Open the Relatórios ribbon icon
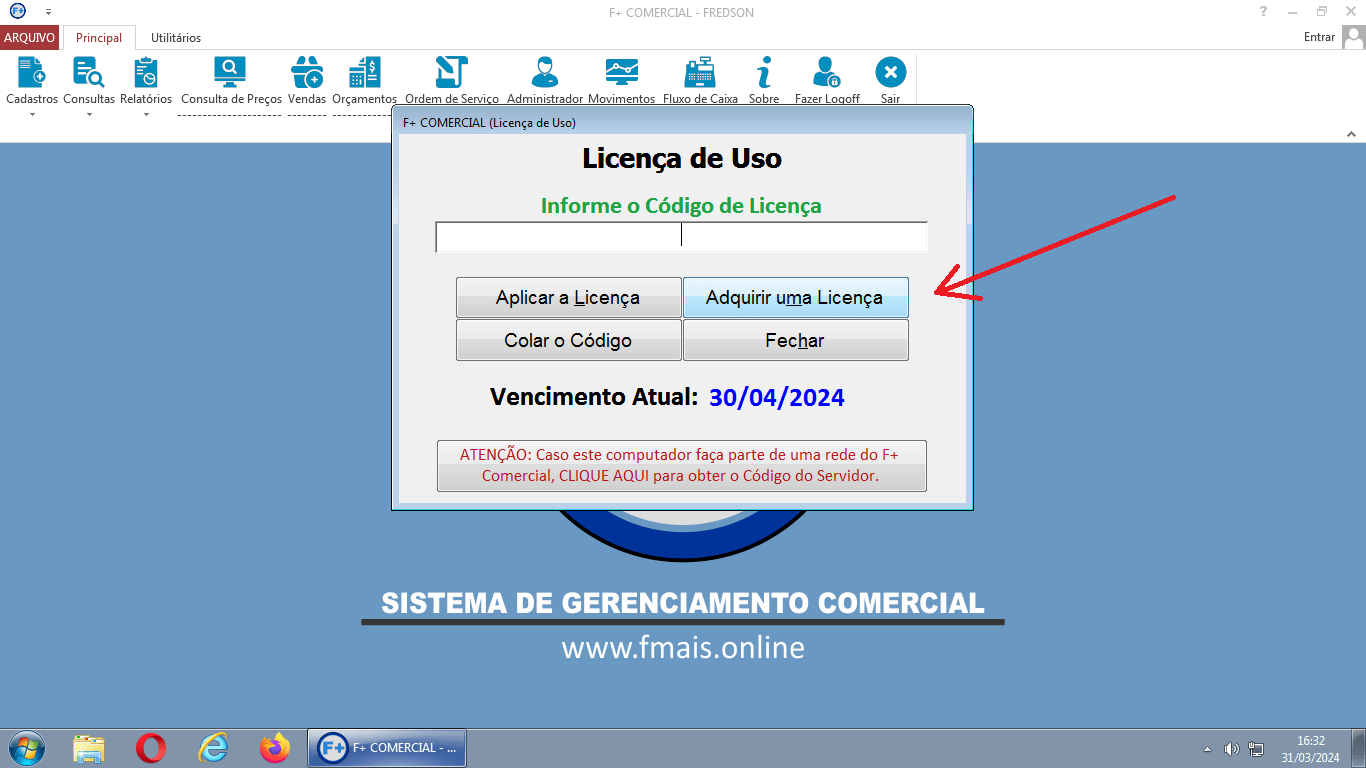 [x=146, y=73]
